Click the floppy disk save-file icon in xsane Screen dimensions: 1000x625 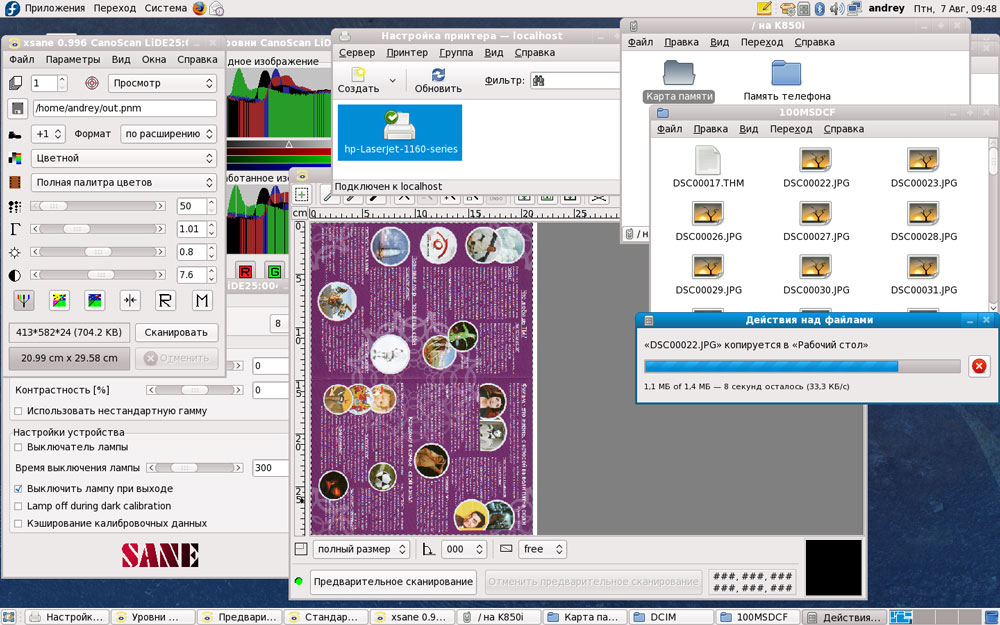pyautogui.click(x=17, y=108)
